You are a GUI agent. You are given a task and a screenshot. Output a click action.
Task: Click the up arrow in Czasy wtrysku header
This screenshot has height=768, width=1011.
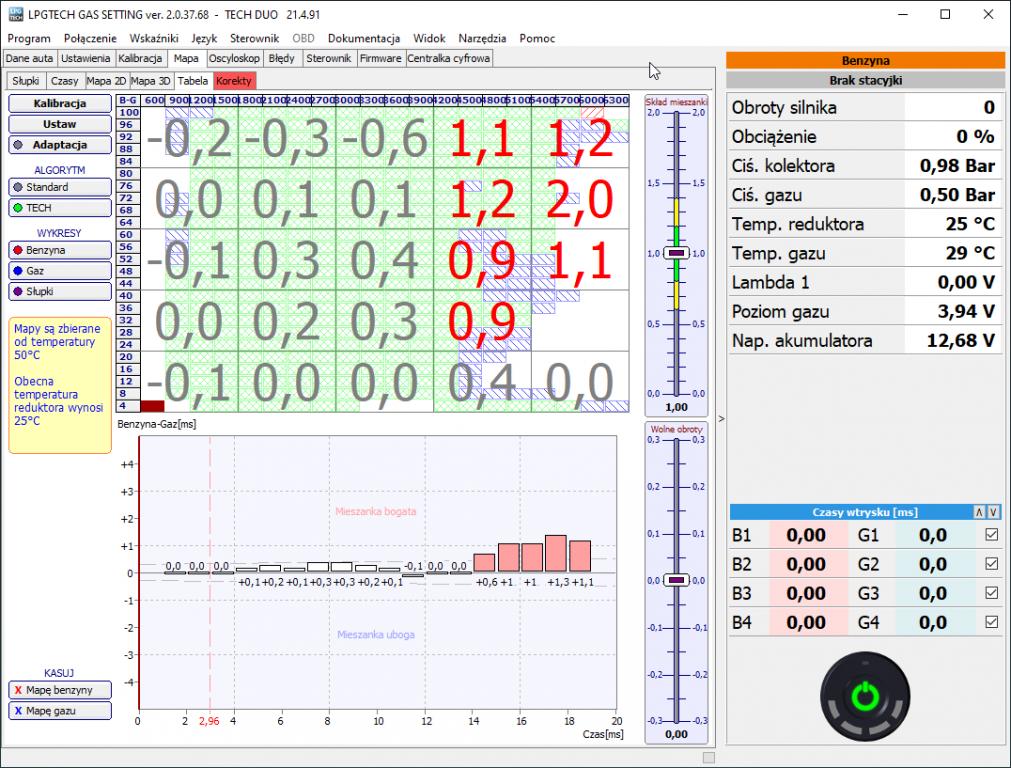click(x=980, y=512)
